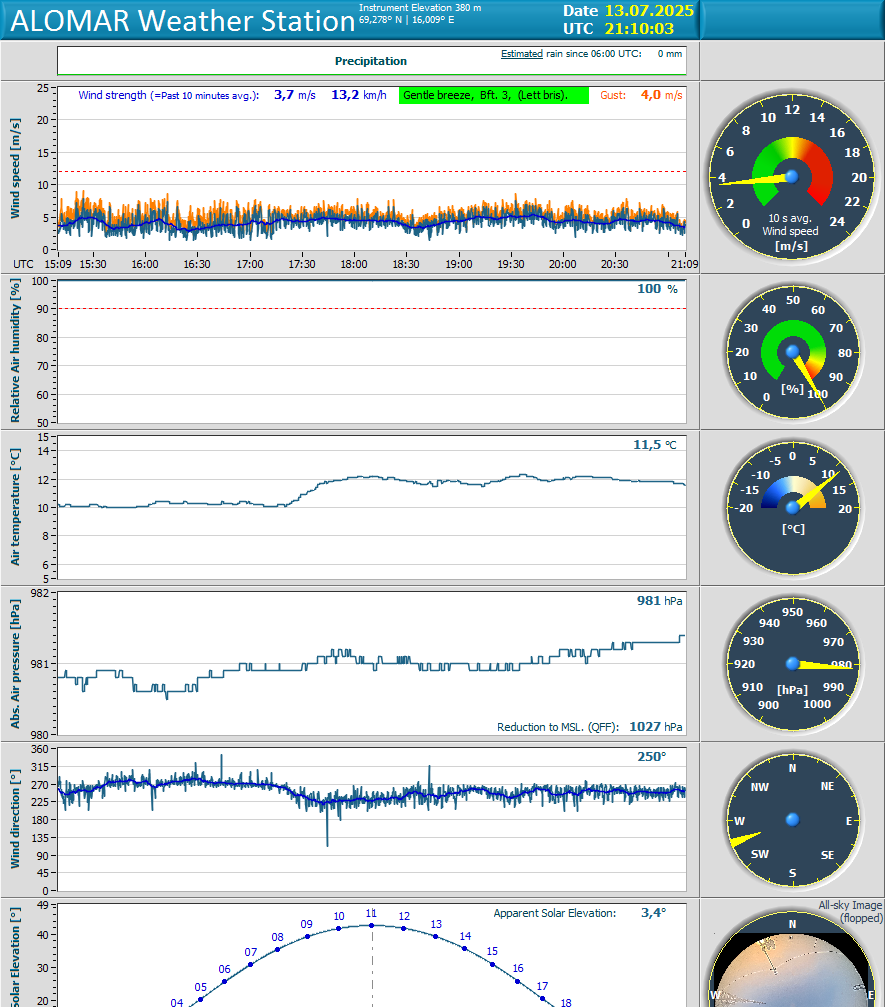Click the 18:00 tick on wind time axis
Viewport: 885px width, 1007px height.
(354, 264)
